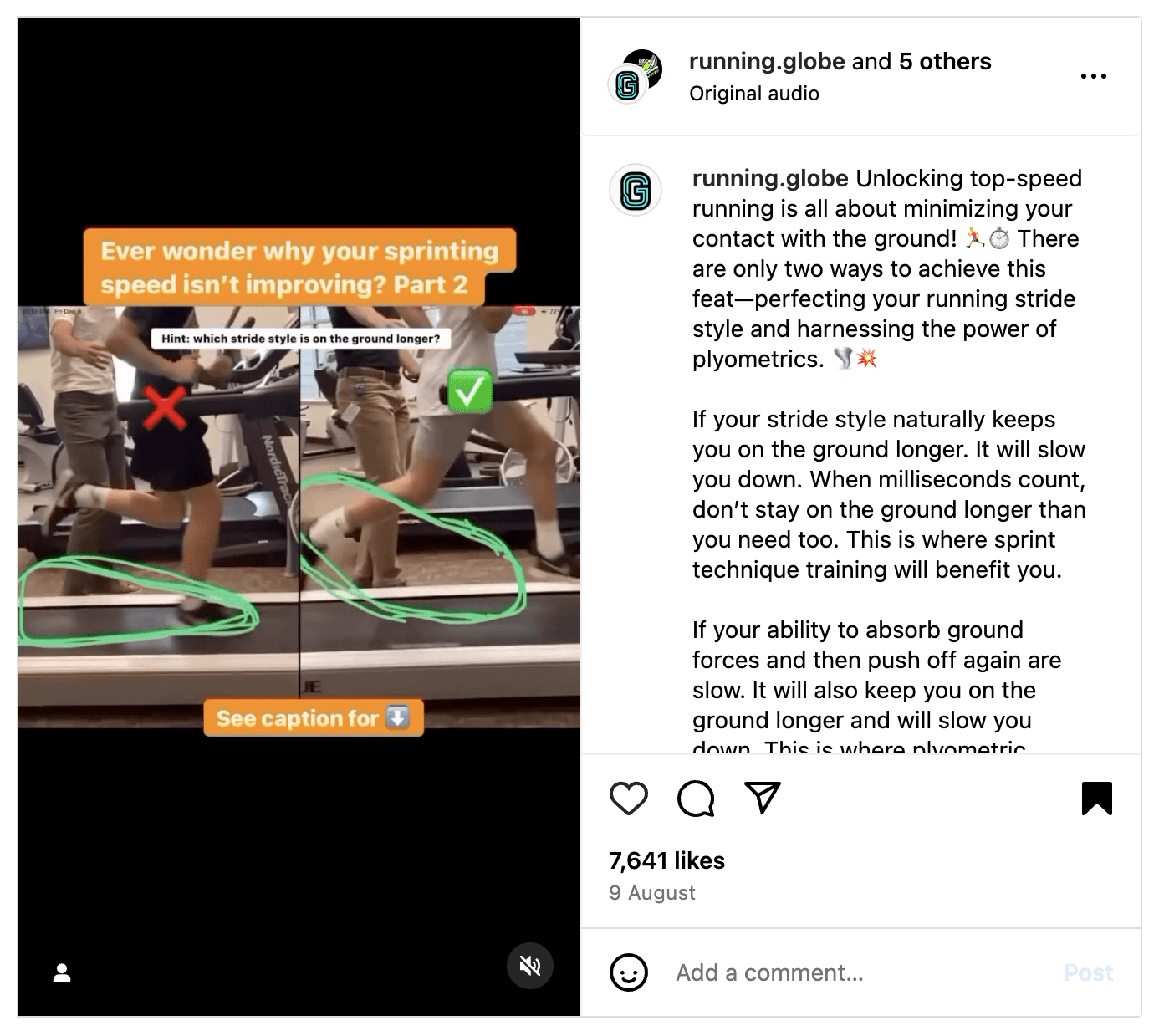The width and height of the screenshot is (1159, 1036).
Task: Click the Post comment button
Action: 1088,972
